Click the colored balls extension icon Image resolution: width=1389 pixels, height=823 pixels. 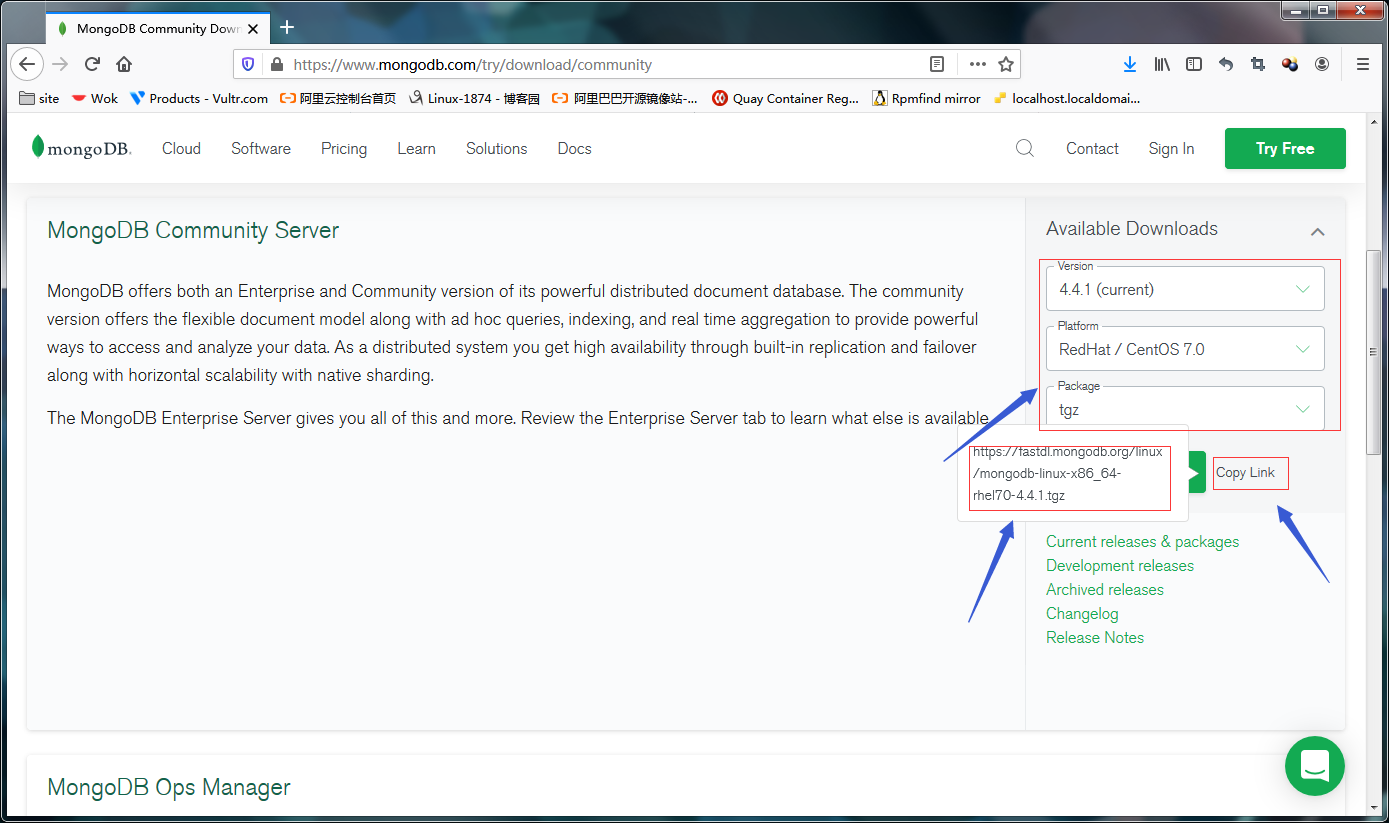(1290, 64)
